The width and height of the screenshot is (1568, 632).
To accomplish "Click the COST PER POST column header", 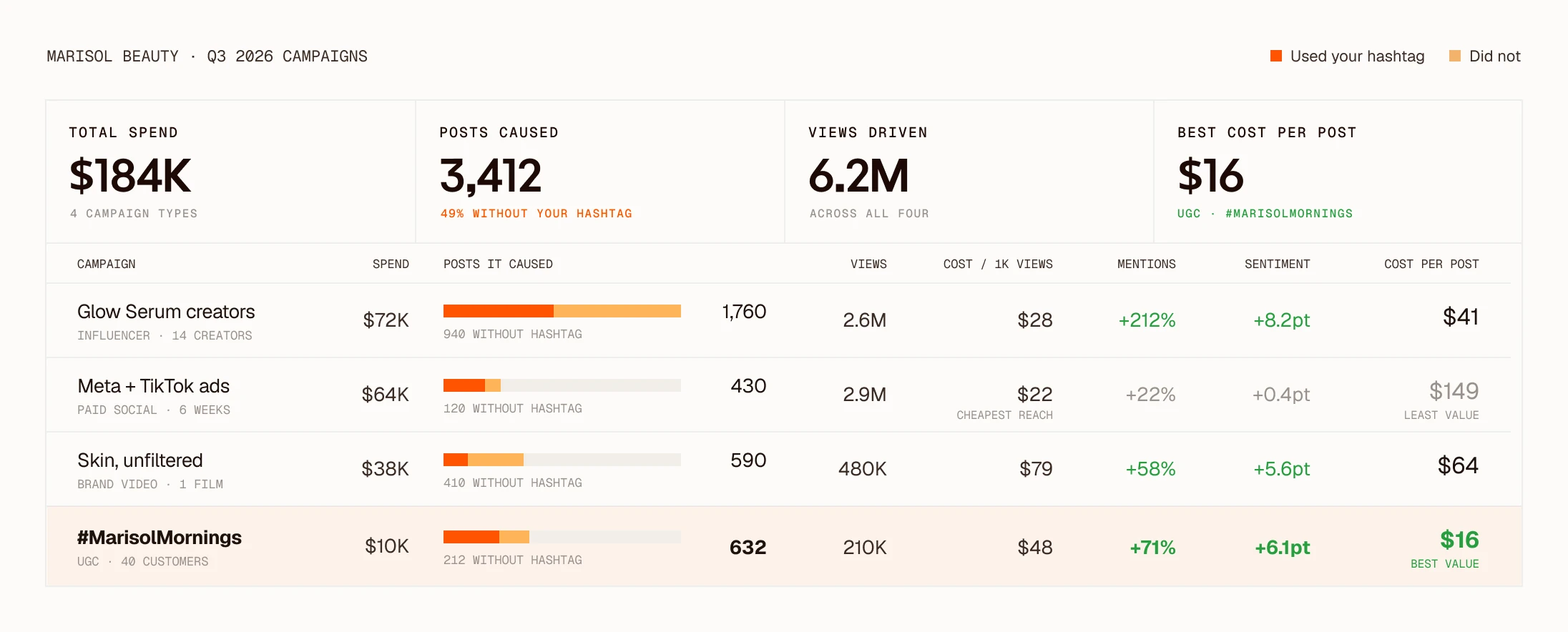I will (1431, 264).
